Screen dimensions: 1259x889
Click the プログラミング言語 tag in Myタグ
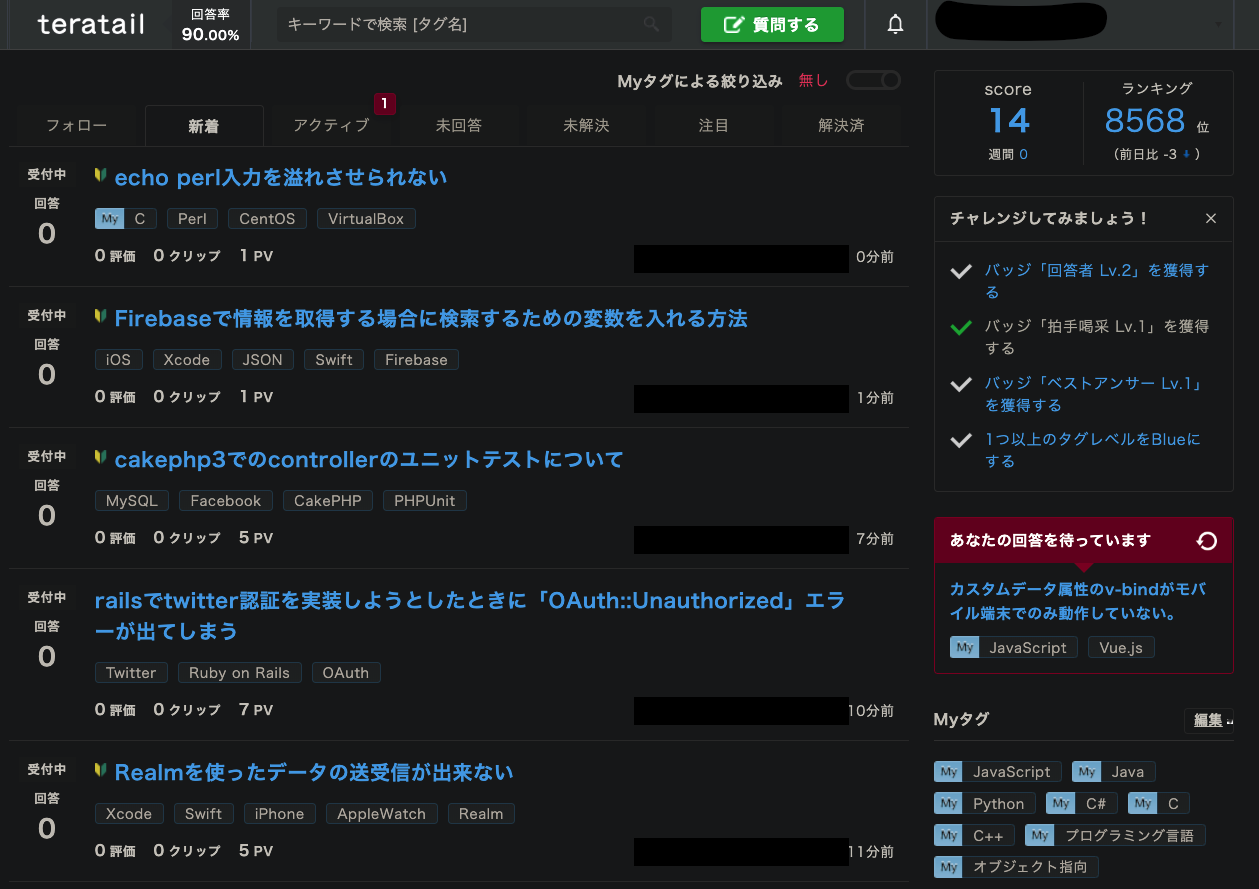pos(1116,836)
